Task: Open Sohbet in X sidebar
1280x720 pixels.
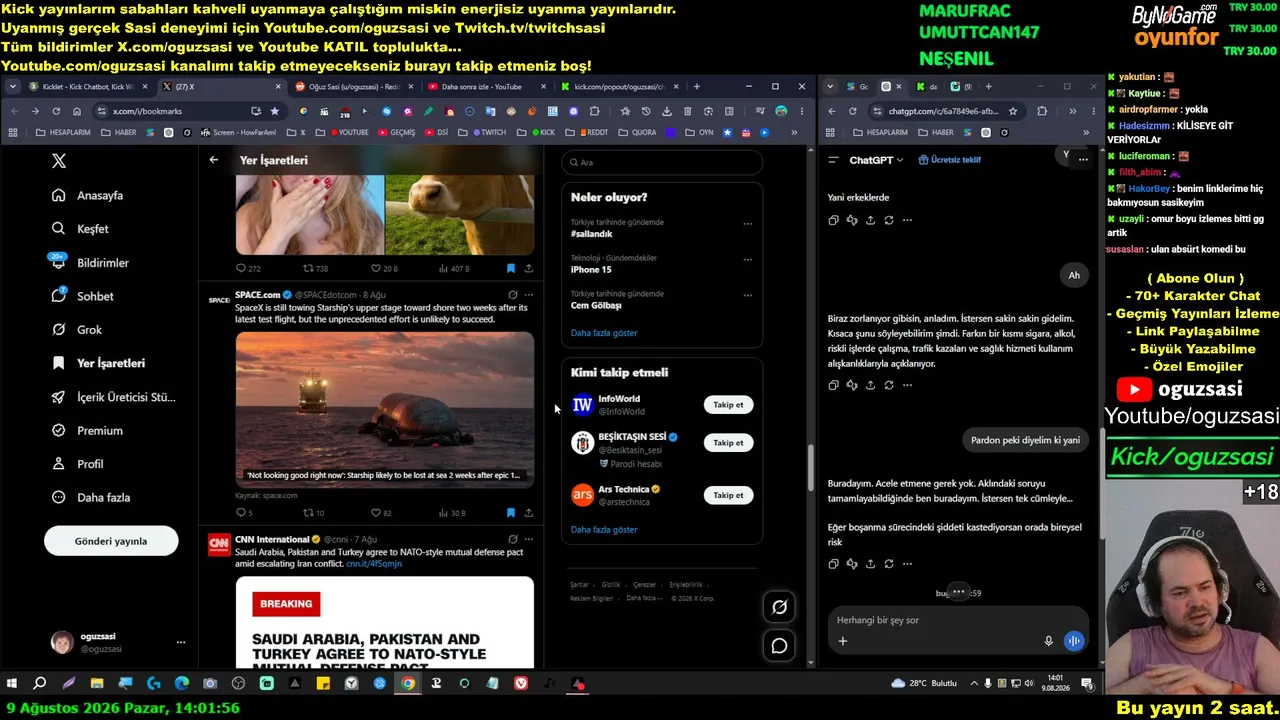Action: click(83, 296)
